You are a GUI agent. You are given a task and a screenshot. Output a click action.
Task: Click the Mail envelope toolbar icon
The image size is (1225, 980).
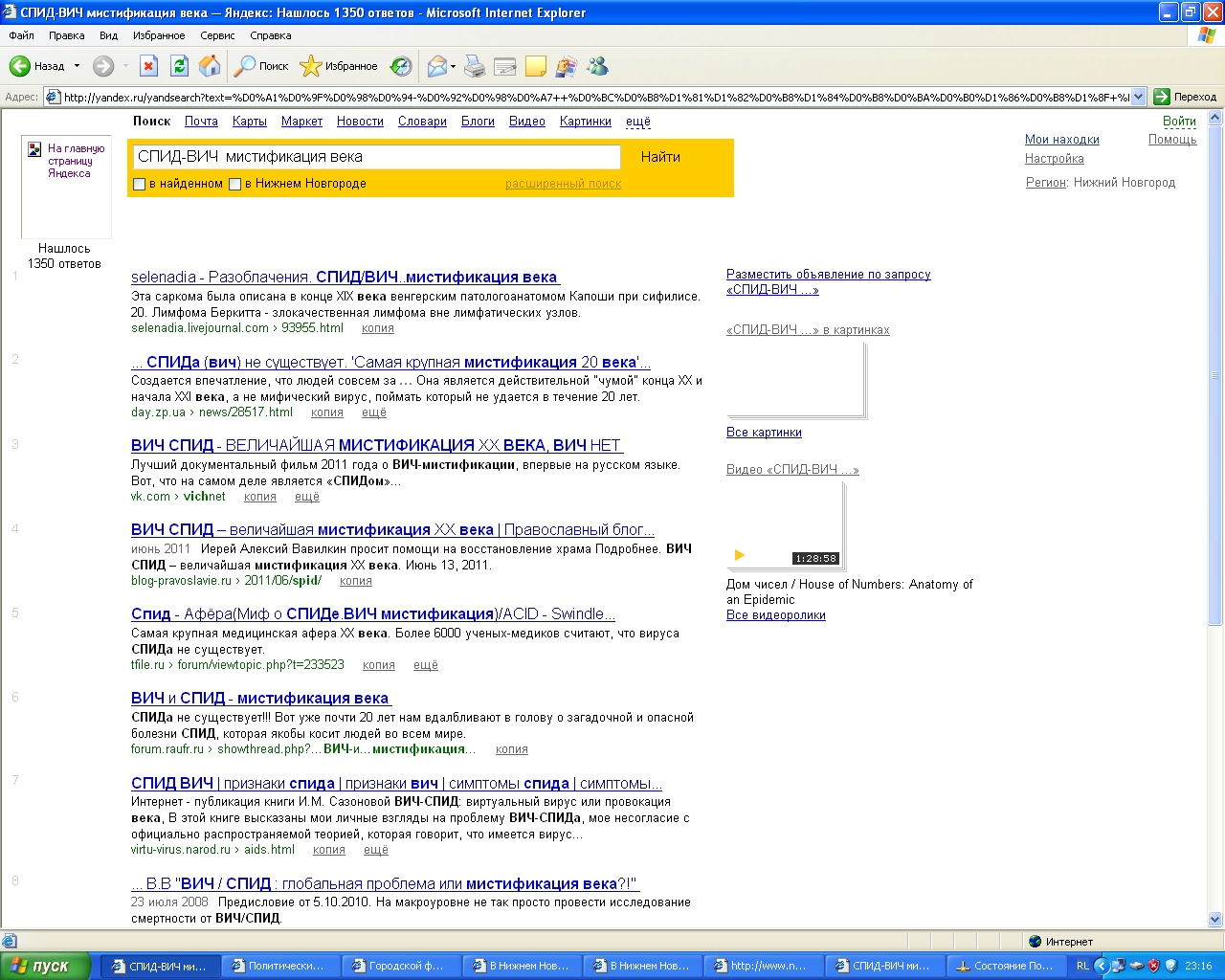tap(436, 66)
